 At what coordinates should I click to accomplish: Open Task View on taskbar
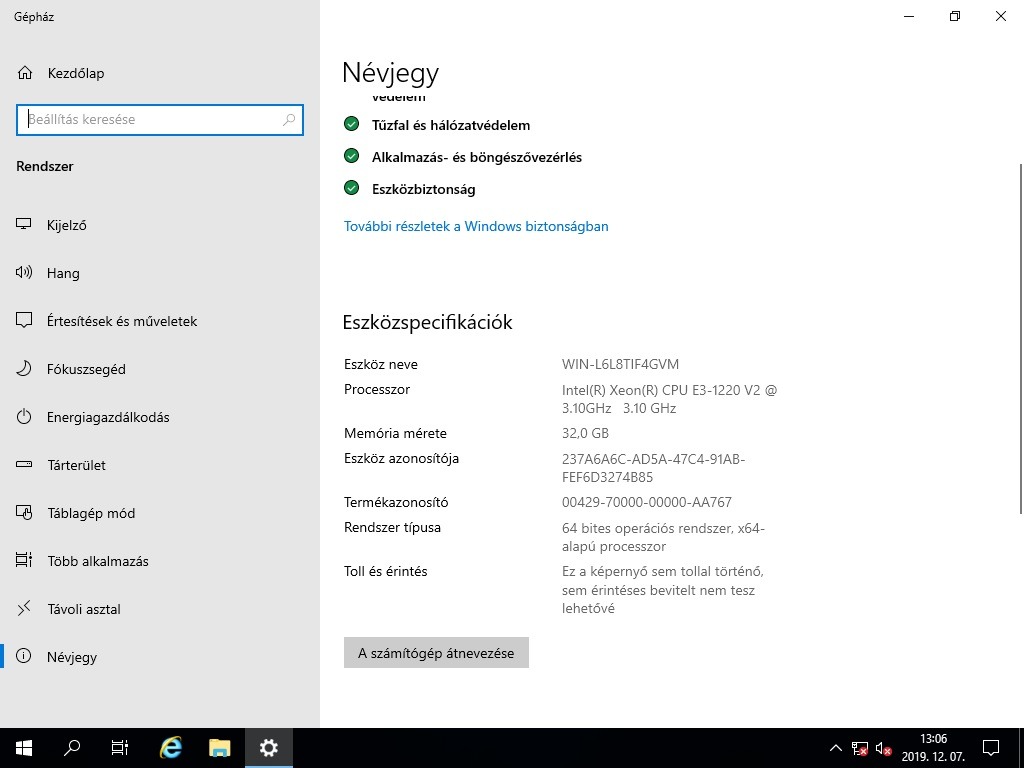tap(120, 748)
